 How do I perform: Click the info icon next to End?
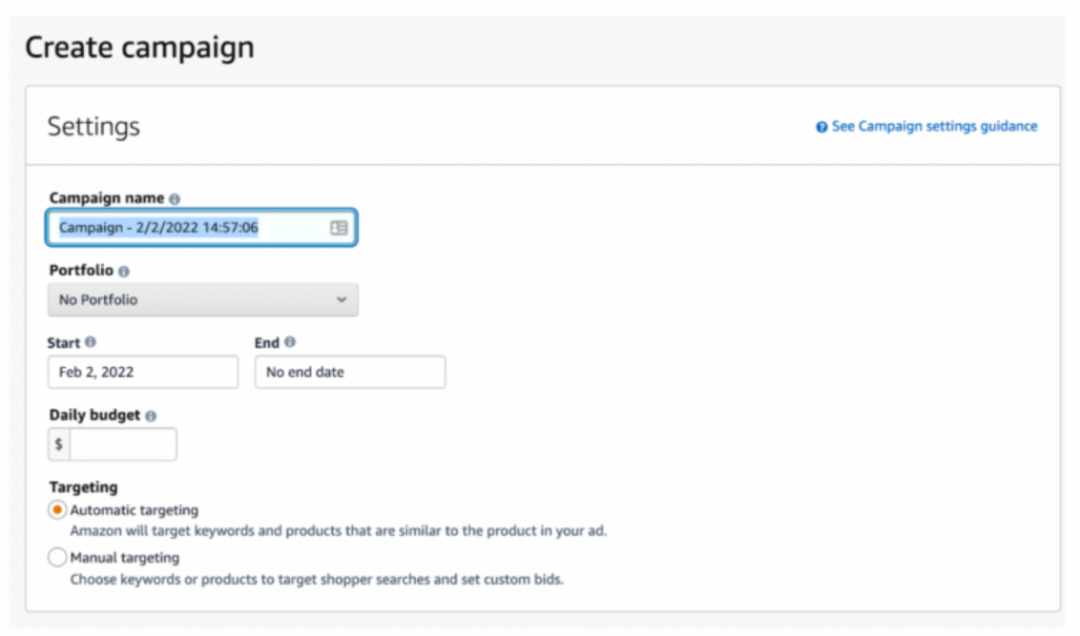pyautogui.click(x=290, y=342)
